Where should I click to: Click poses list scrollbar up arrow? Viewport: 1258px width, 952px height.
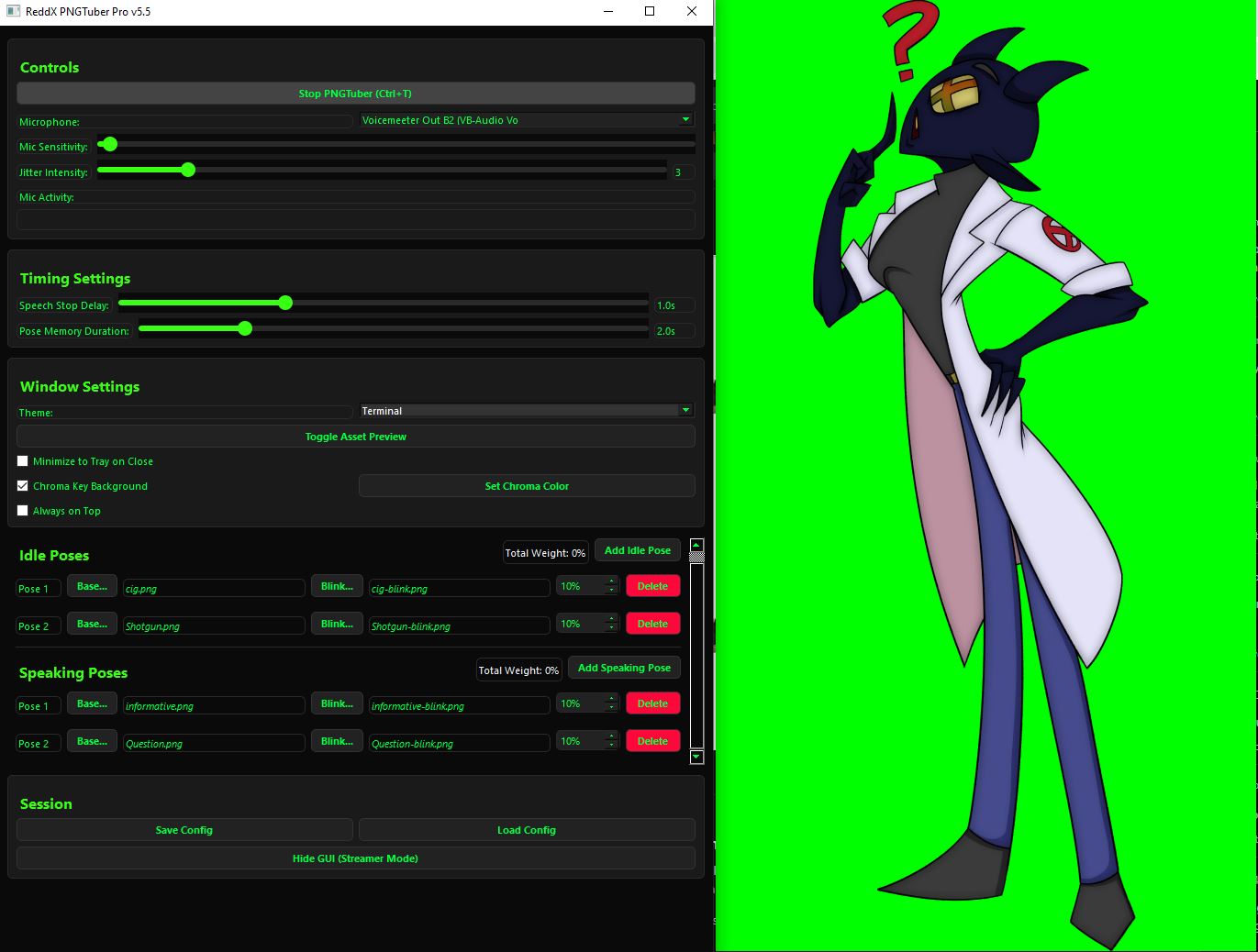click(696, 546)
